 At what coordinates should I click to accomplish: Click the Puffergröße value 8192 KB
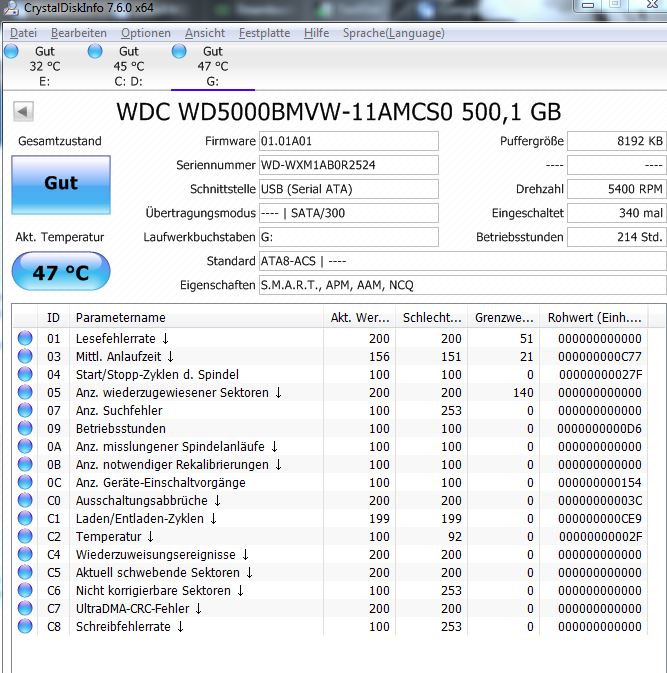coord(617,141)
